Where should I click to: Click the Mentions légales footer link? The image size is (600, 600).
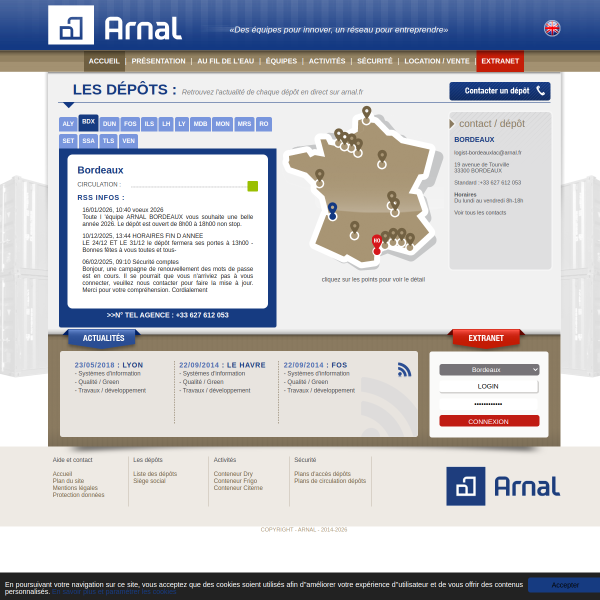coord(75,488)
